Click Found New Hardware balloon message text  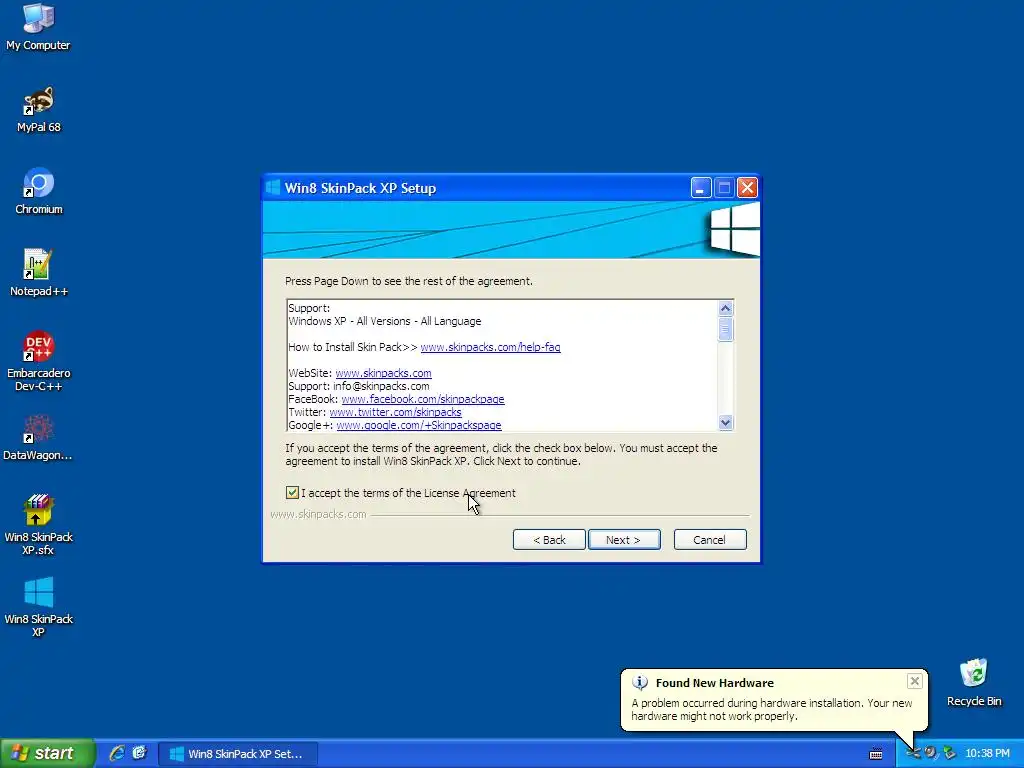[771, 710]
